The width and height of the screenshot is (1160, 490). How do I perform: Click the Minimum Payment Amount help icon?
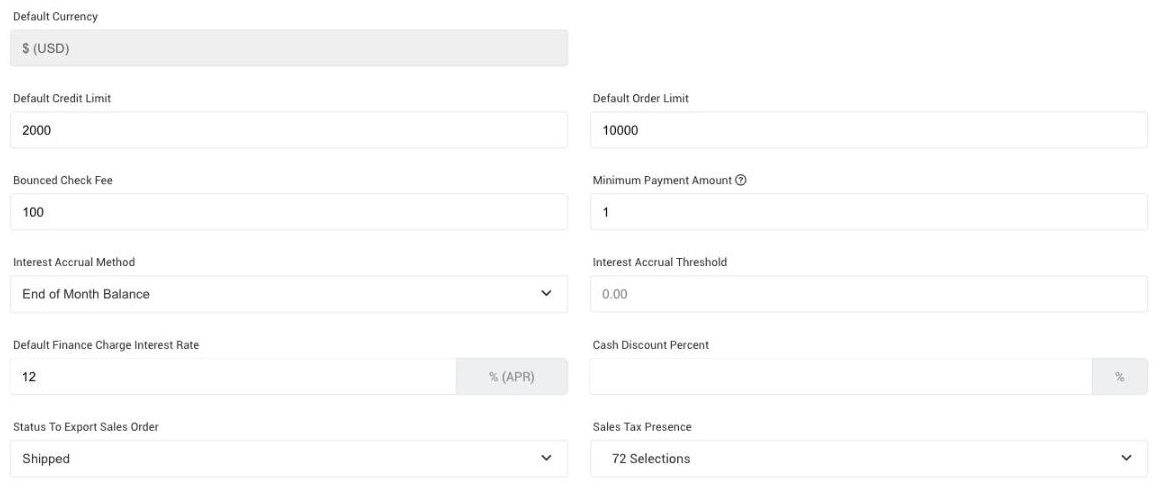(741, 180)
